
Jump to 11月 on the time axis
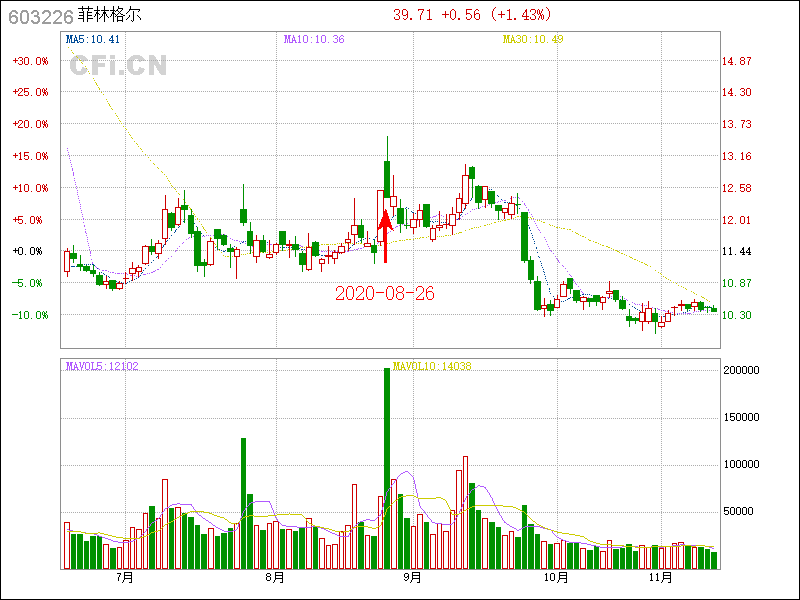[659, 577]
